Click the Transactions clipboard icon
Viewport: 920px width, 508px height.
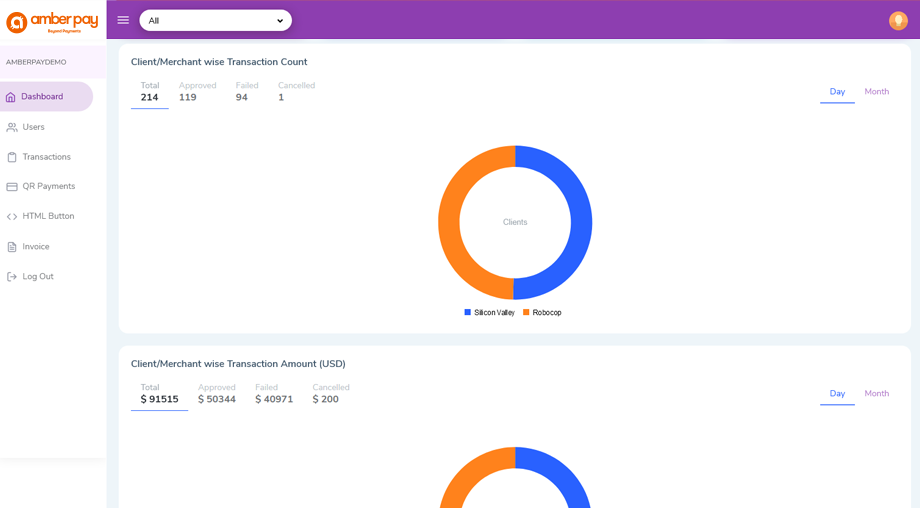pyautogui.click(x=12, y=157)
